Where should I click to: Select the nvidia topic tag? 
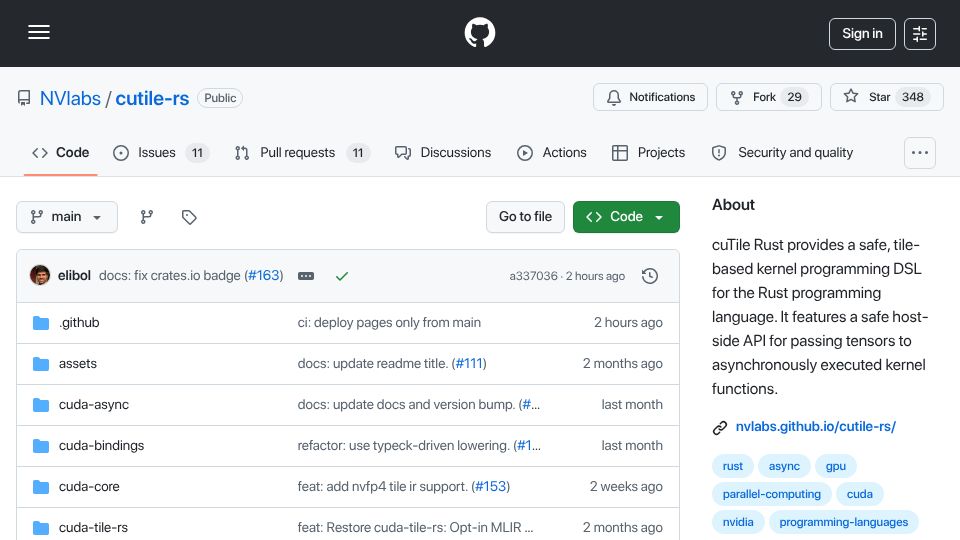point(738,522)
